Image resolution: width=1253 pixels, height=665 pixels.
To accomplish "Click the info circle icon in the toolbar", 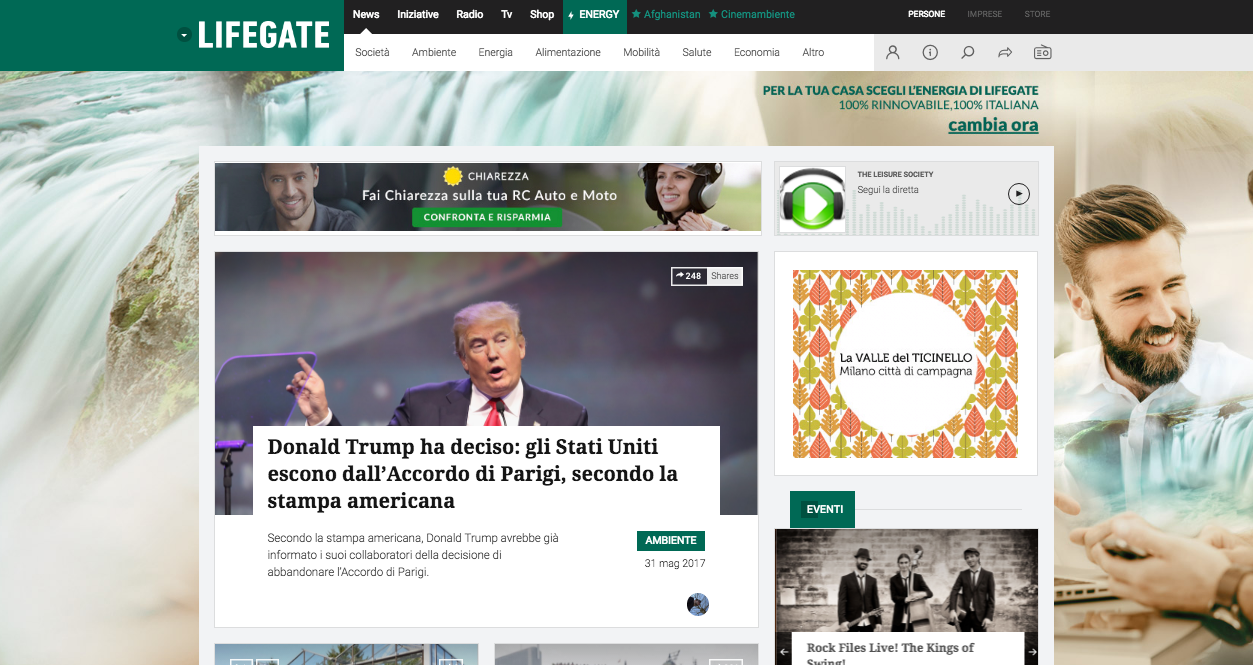I will click(x=930, y=52).
